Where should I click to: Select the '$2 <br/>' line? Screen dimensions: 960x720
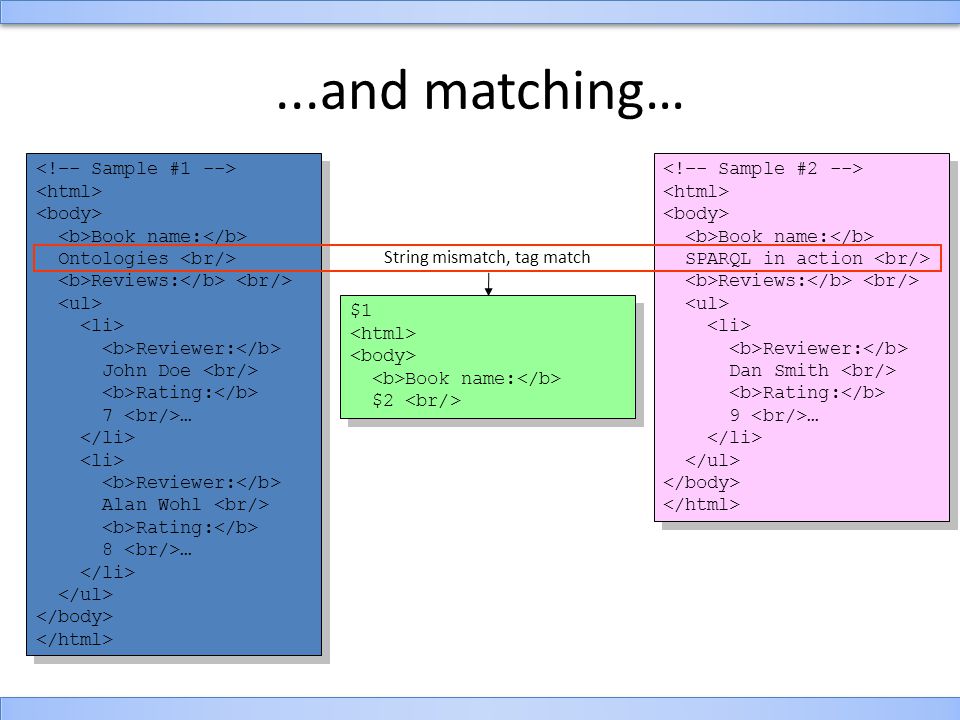(416, 400)
